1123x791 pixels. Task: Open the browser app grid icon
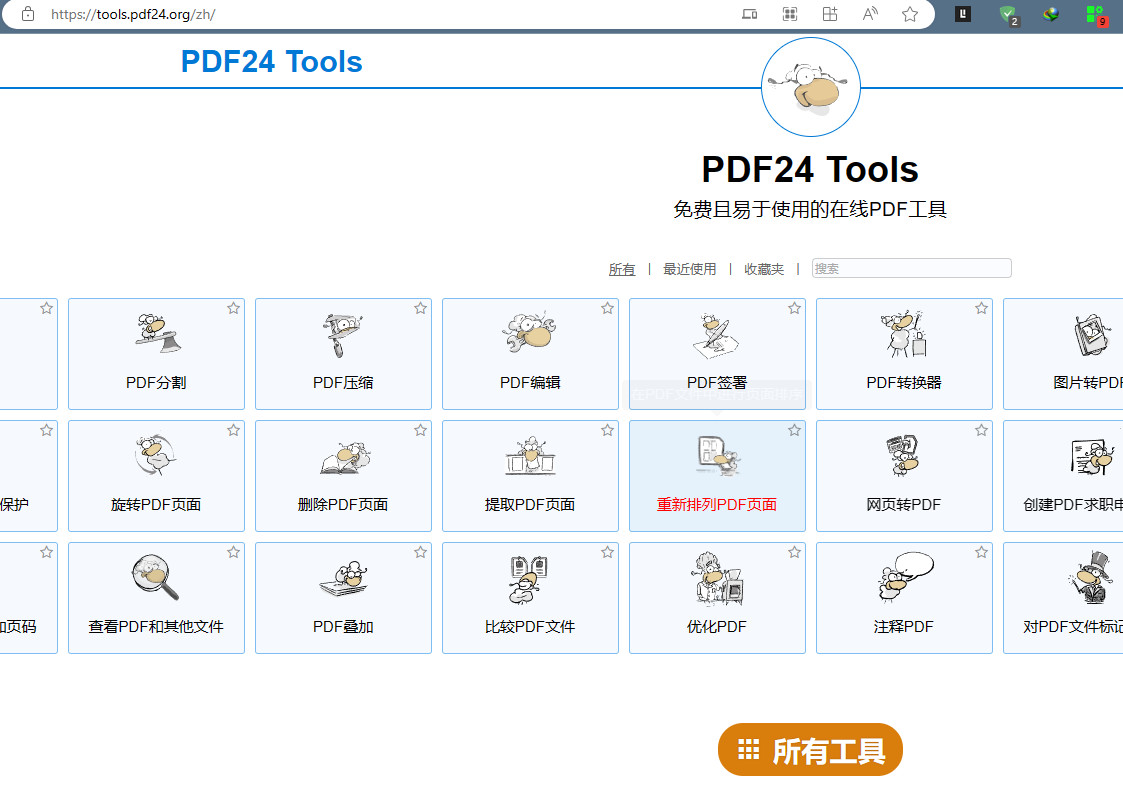789,14
